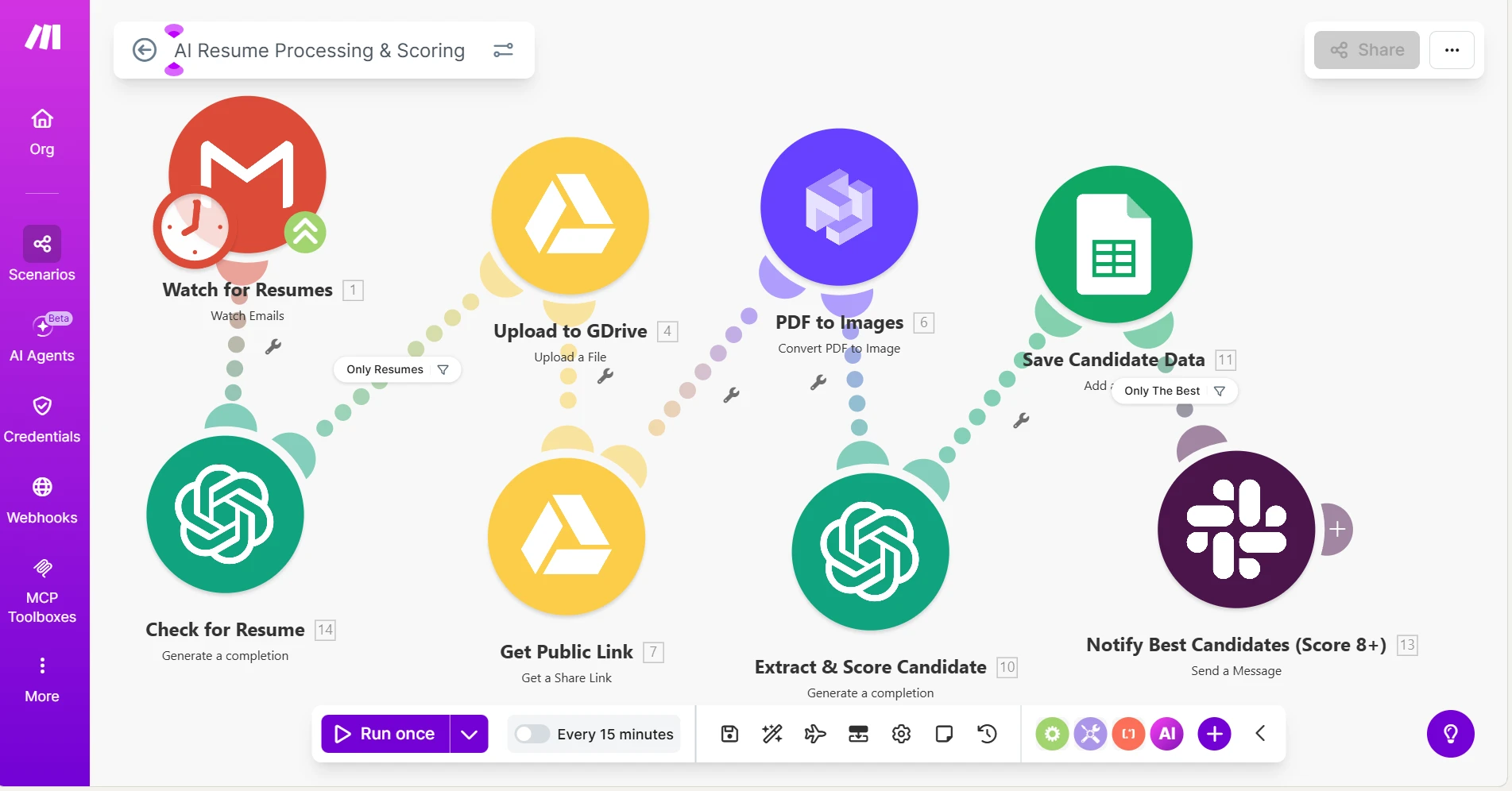
Task: Open MCP Toolboxes in the sidebar
Action: pyautogui.click(x=42, y=591)
